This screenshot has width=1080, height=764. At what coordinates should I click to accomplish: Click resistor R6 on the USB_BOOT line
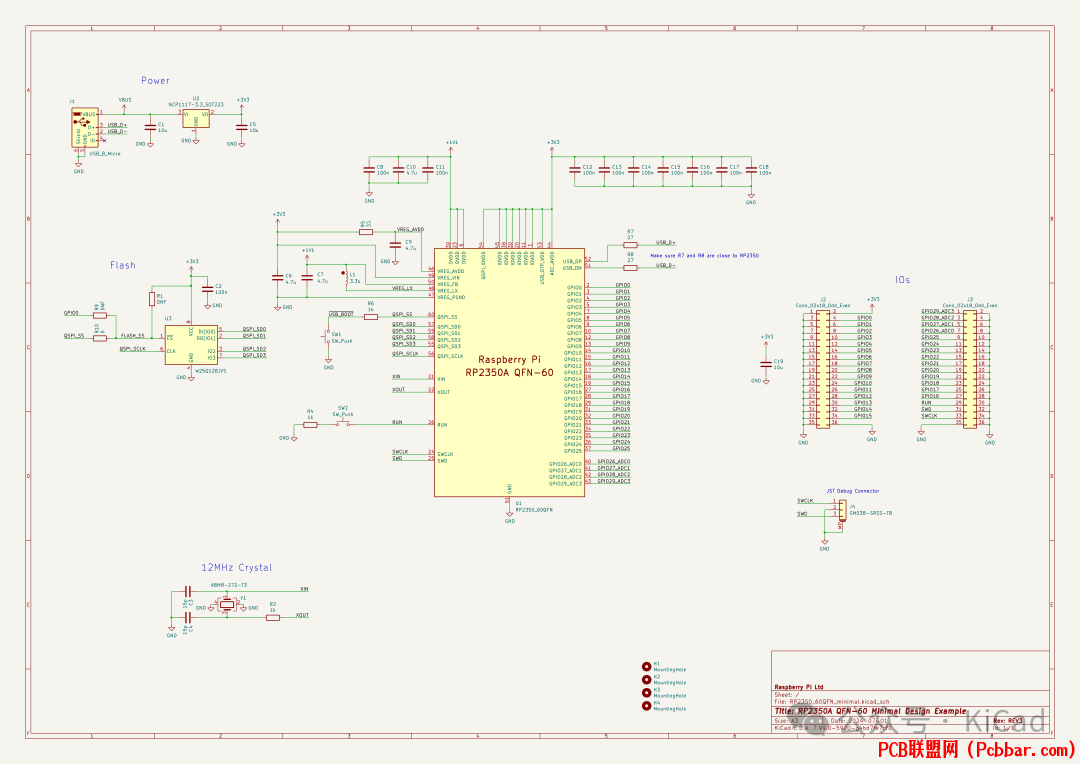point(371,316)
